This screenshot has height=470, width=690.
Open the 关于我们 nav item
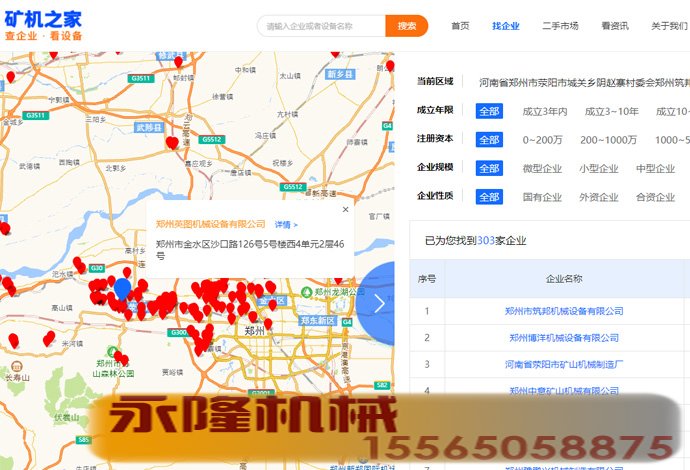point(669,26)
